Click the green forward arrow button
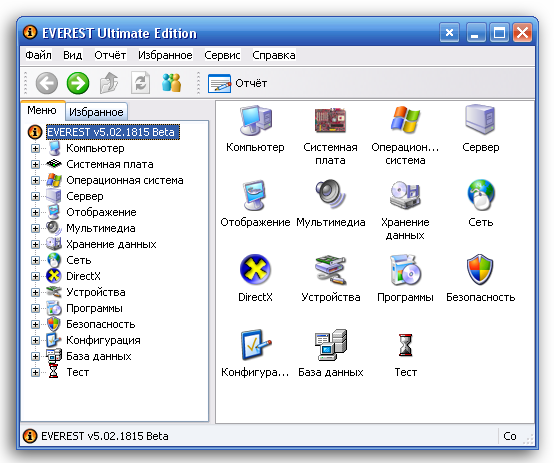Viewport: 554px width, 463px height. pos(78,83)
